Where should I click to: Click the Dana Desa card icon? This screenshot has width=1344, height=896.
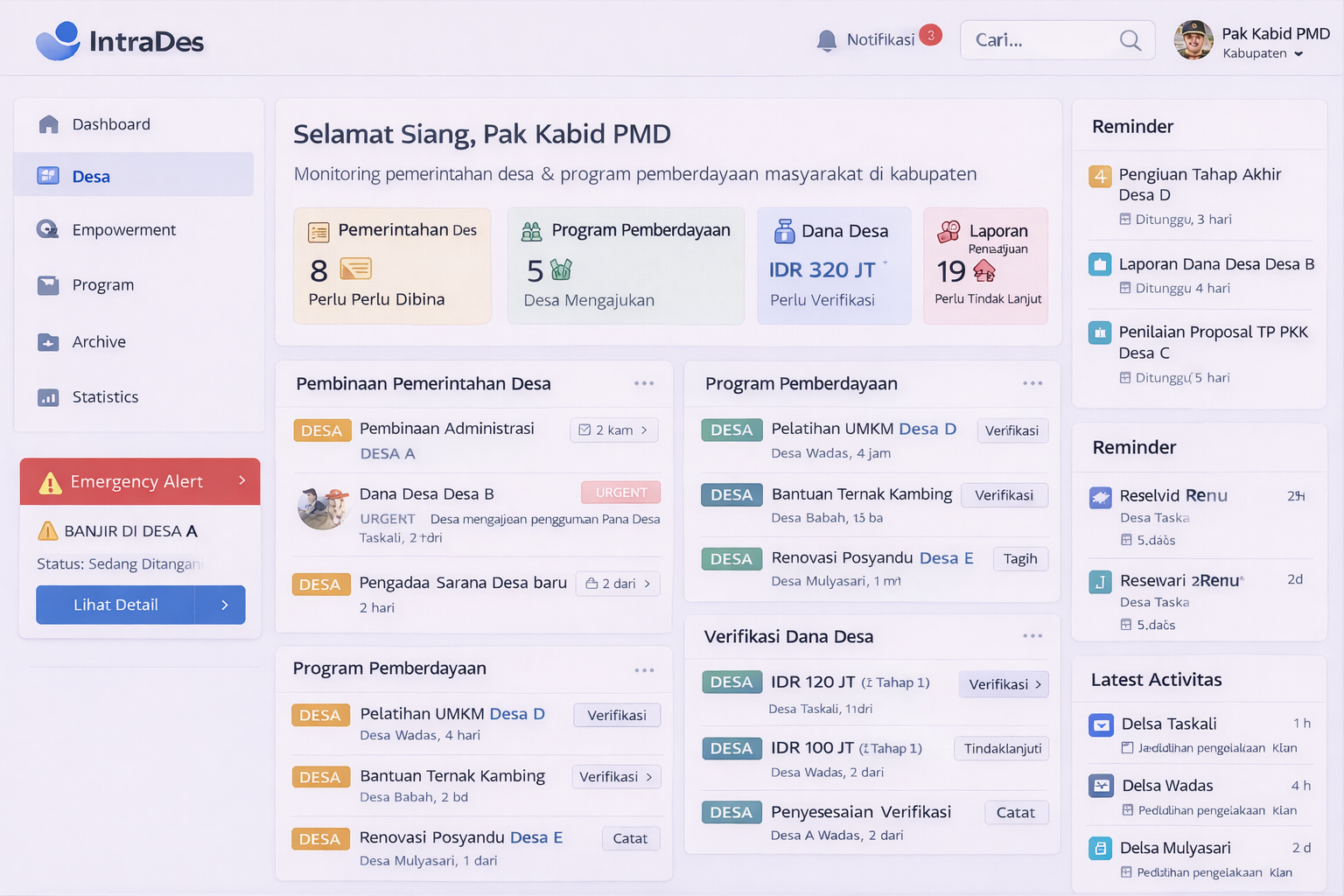tap(784, 231)
